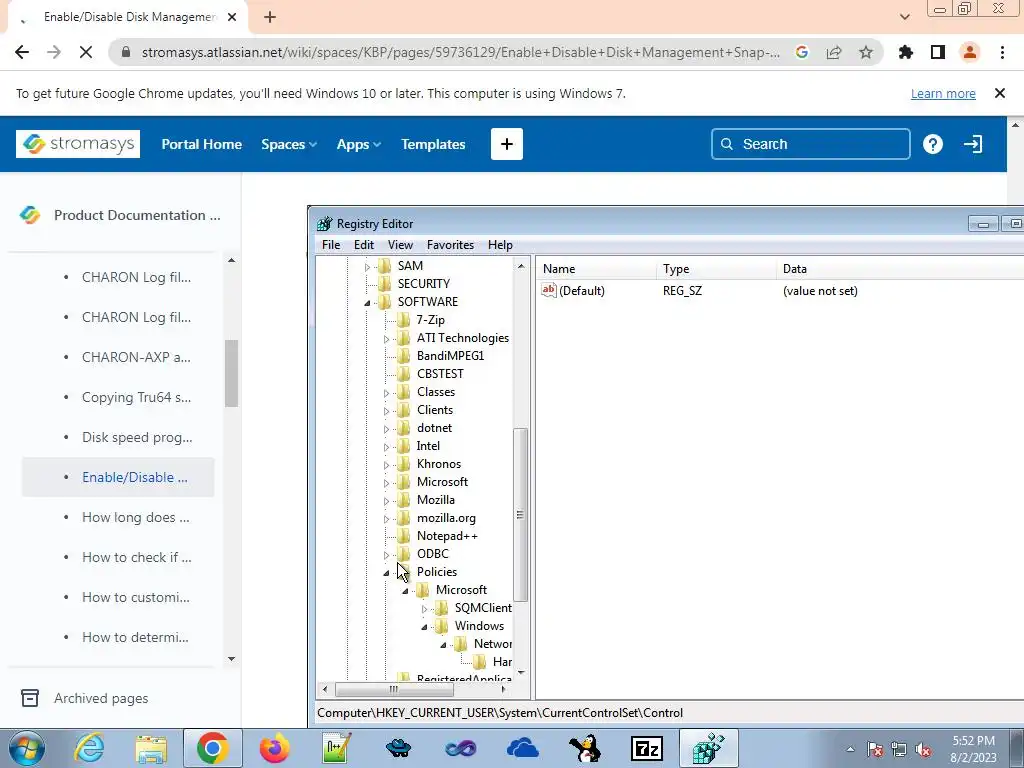Go to Portal Home
The image size is (1024, 768).
tap(201, 144)
